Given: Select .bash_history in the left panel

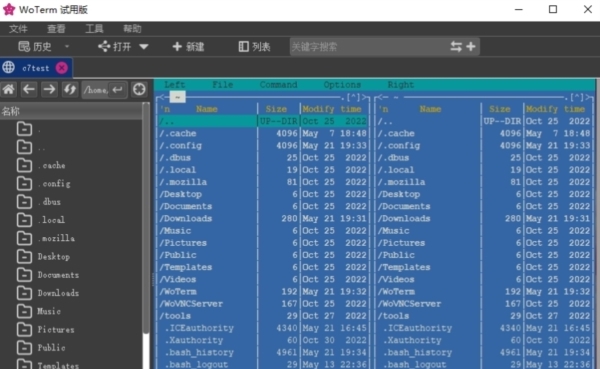Looking at the screenshot, I should click(263, 353).
